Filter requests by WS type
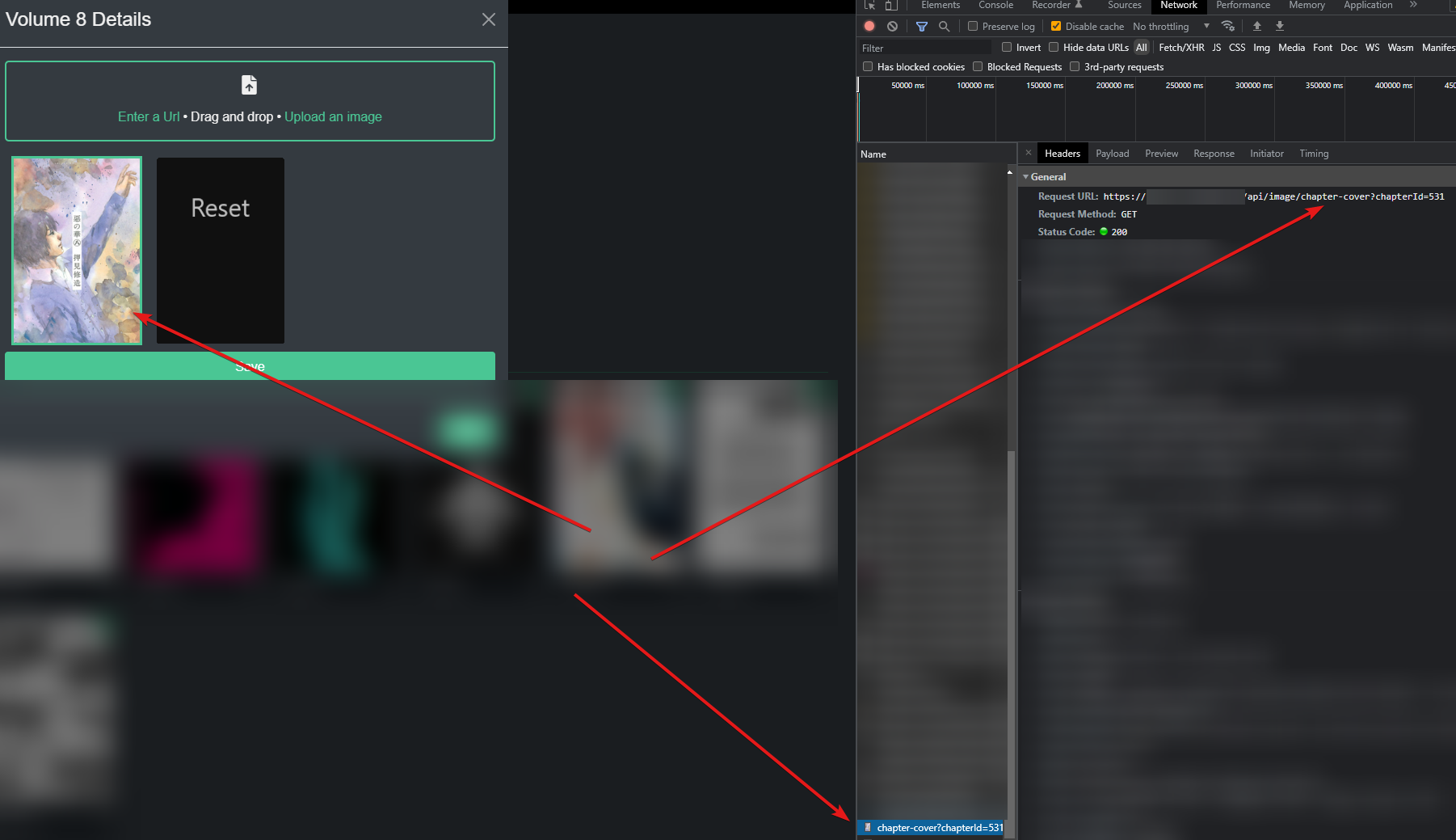1456x840 pixels. 1372,48
